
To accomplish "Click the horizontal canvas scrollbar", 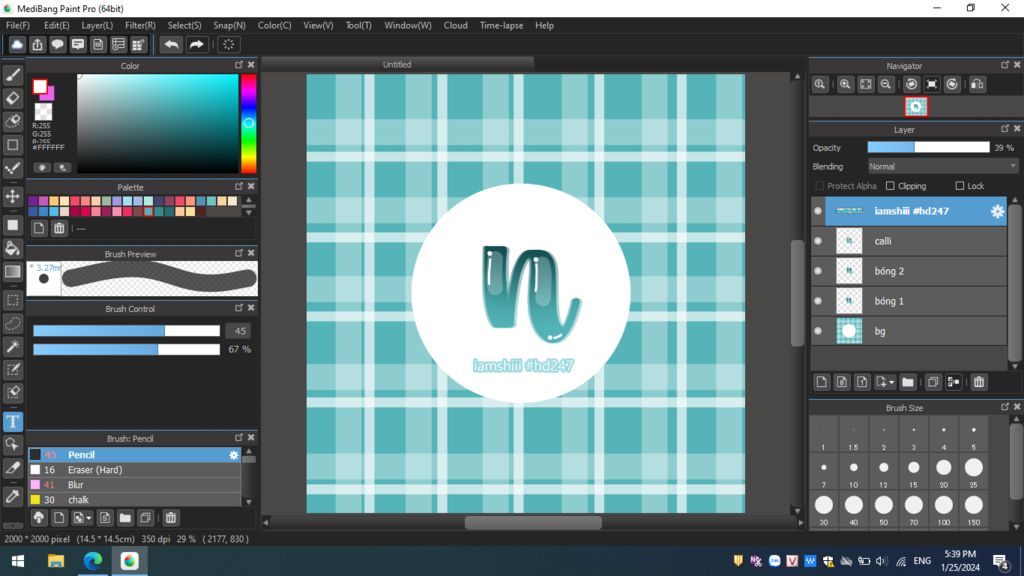I will (x=533, y=522).
